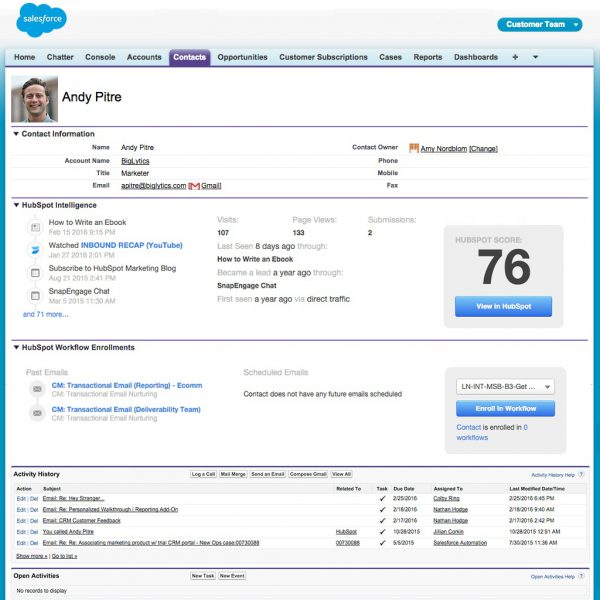Click Andy Pitre's profile photo
600x600 pixels.
tap(34, 99)
